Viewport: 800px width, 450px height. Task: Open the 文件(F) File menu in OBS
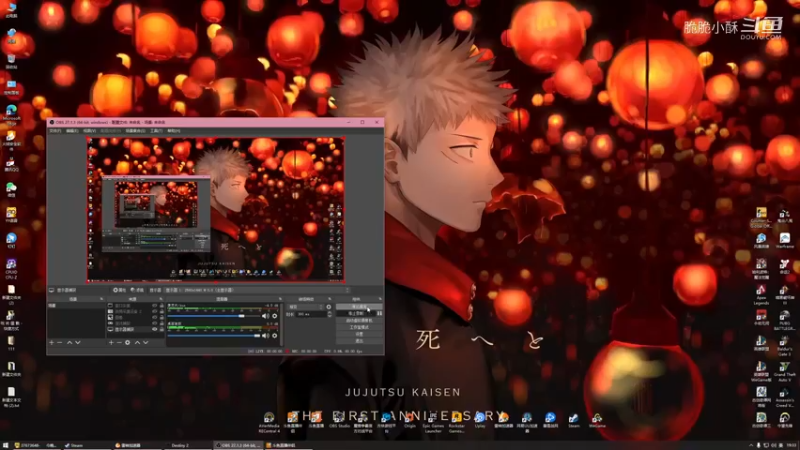coord(55,131)
